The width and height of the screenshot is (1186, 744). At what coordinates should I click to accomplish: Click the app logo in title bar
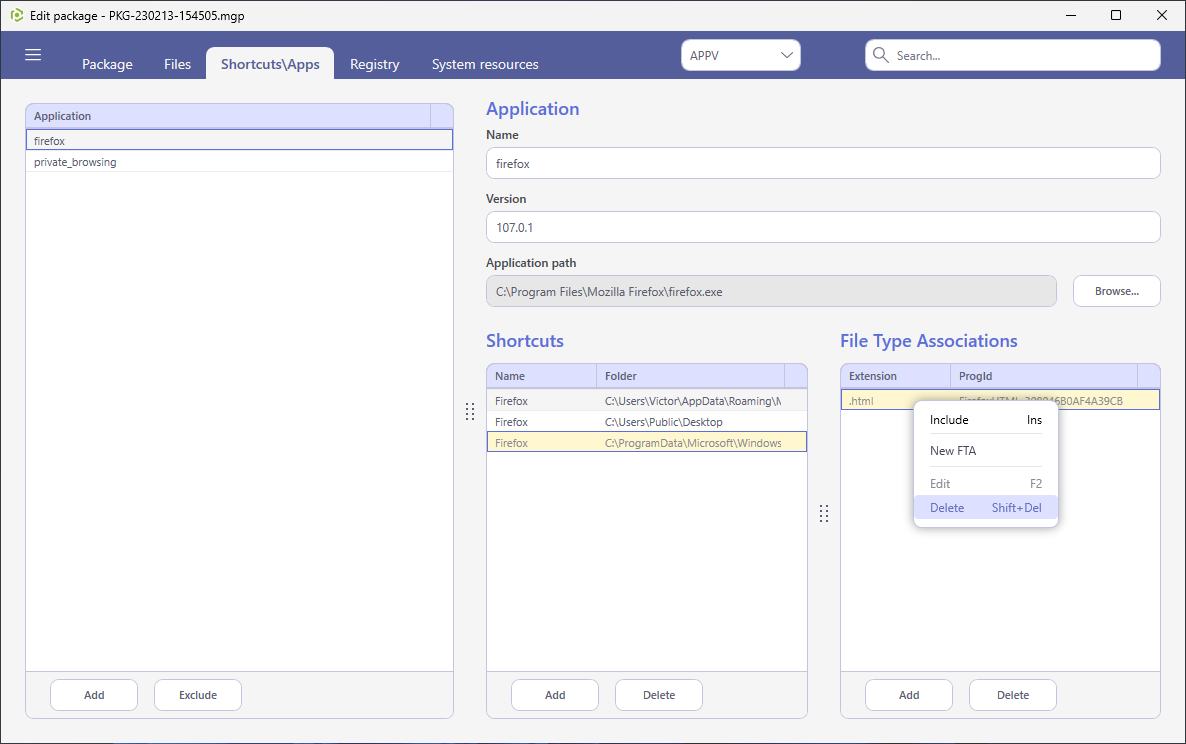click(x=17, y=15)
